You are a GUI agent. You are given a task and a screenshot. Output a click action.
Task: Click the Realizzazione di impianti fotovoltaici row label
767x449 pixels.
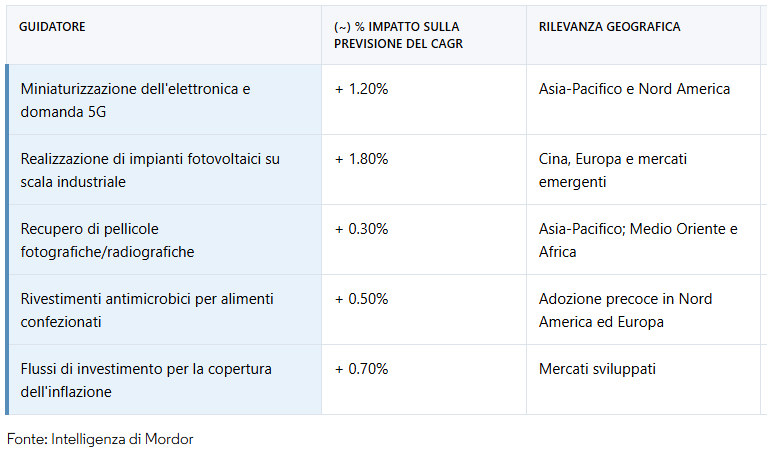[x=150, y=170]
